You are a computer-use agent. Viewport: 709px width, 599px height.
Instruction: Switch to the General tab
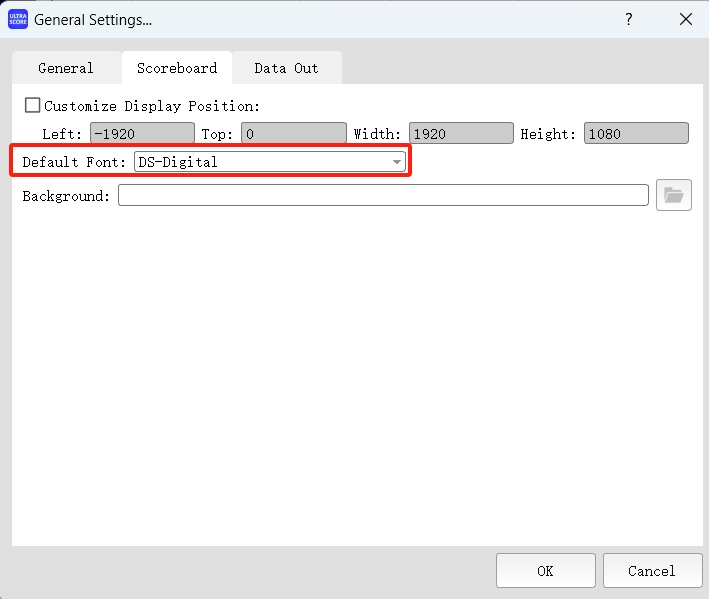pyautogui.click(x=66, y=68)
